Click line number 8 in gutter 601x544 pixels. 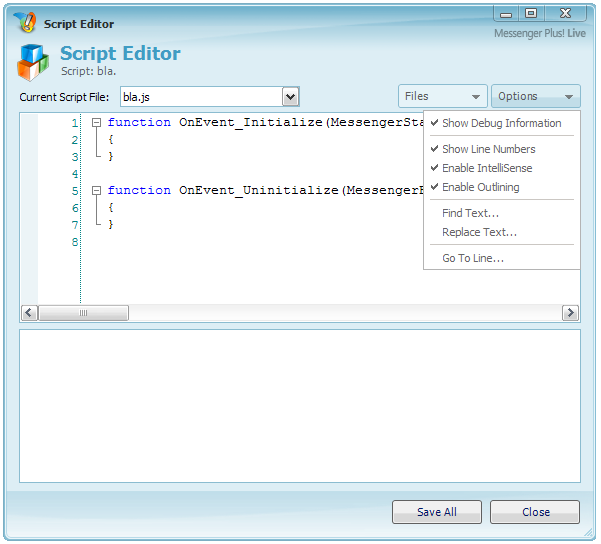coord(75,242)
